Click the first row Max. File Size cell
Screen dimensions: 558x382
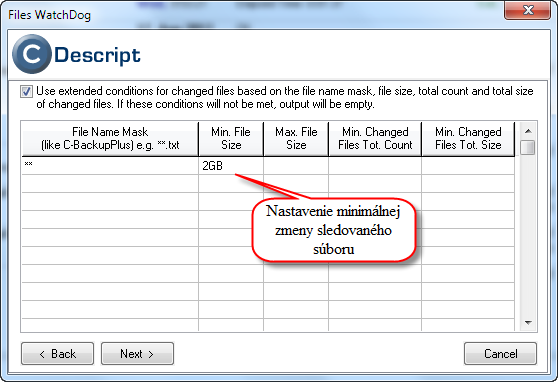pos(296,166)
